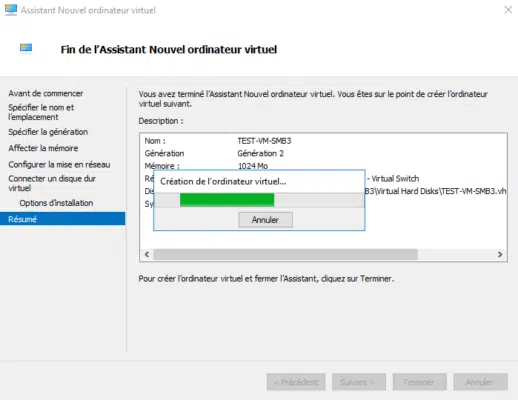
Task: Jump to the Affecter la mémoire step
Action: (43, 148)
